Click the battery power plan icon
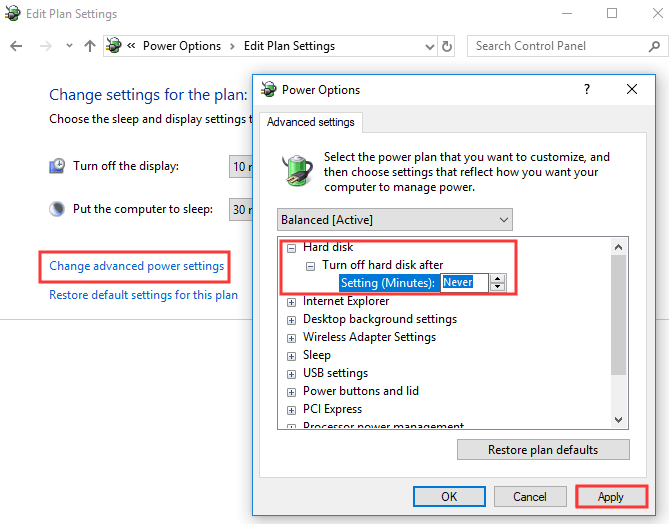This screenshot has height=524, width=669. point(297,171)
